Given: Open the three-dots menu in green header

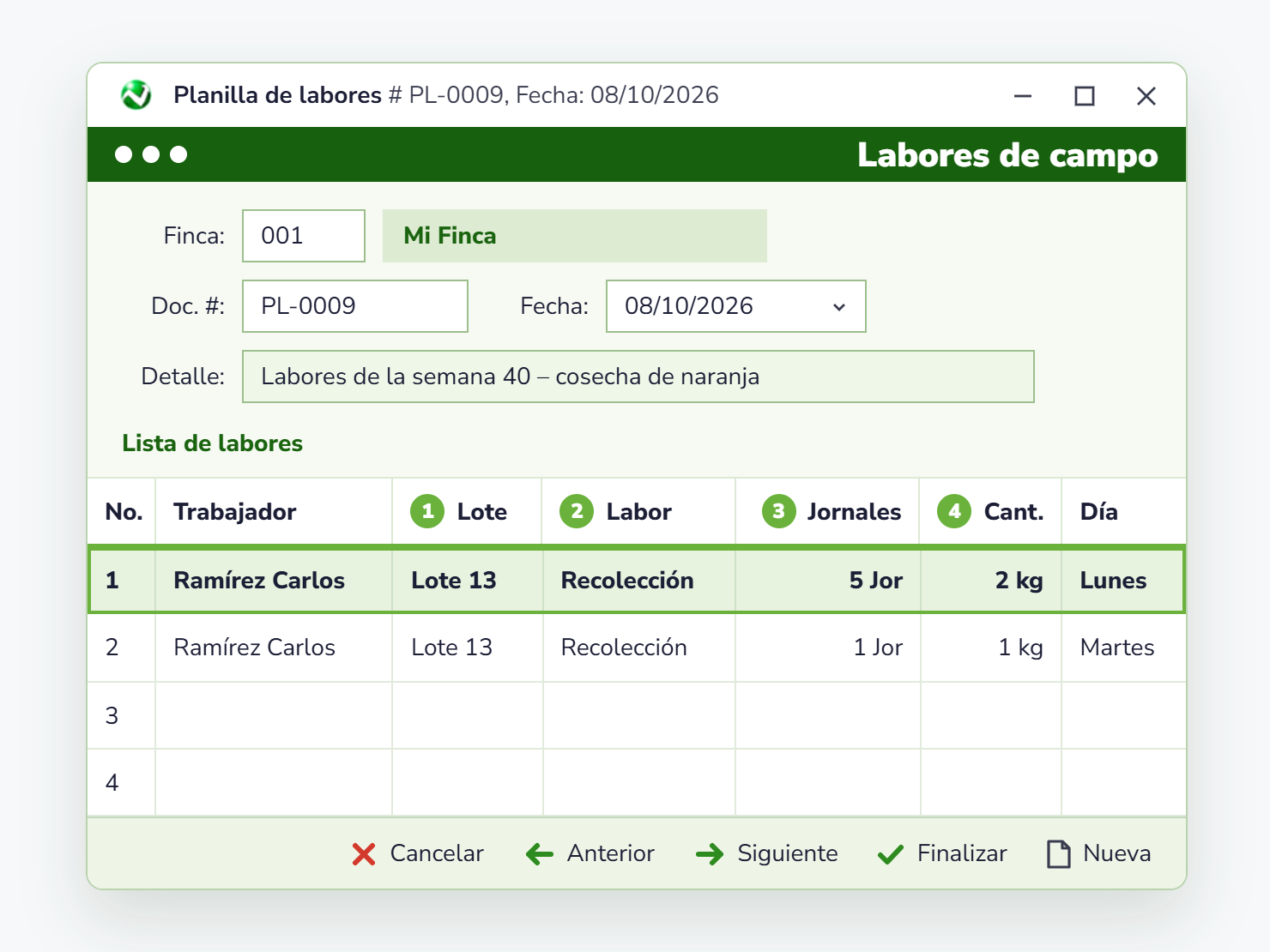Looking at the screenshot, I should pyautogui.click(x=151, y=154).
